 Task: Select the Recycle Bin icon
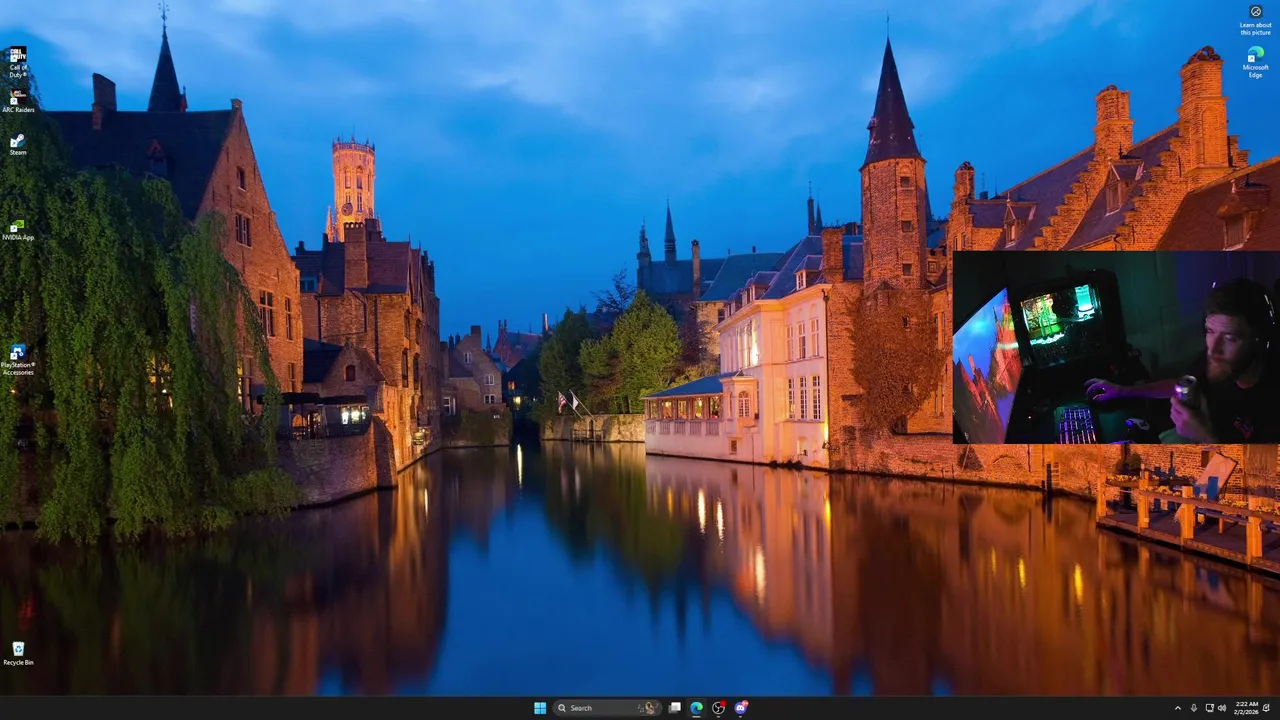pyautogui.click(x=18, y=654)
